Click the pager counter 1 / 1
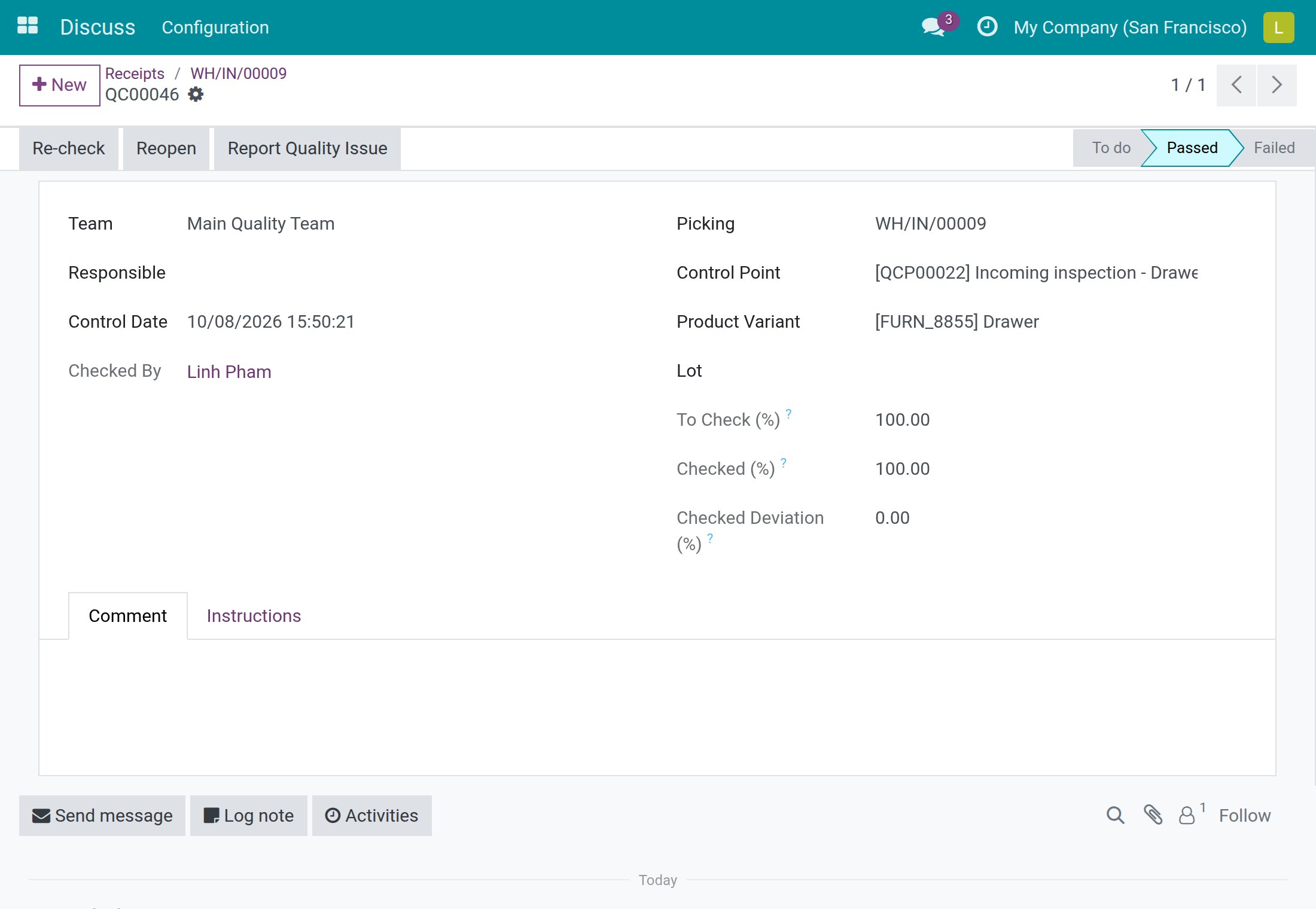 click(1187, 85)
